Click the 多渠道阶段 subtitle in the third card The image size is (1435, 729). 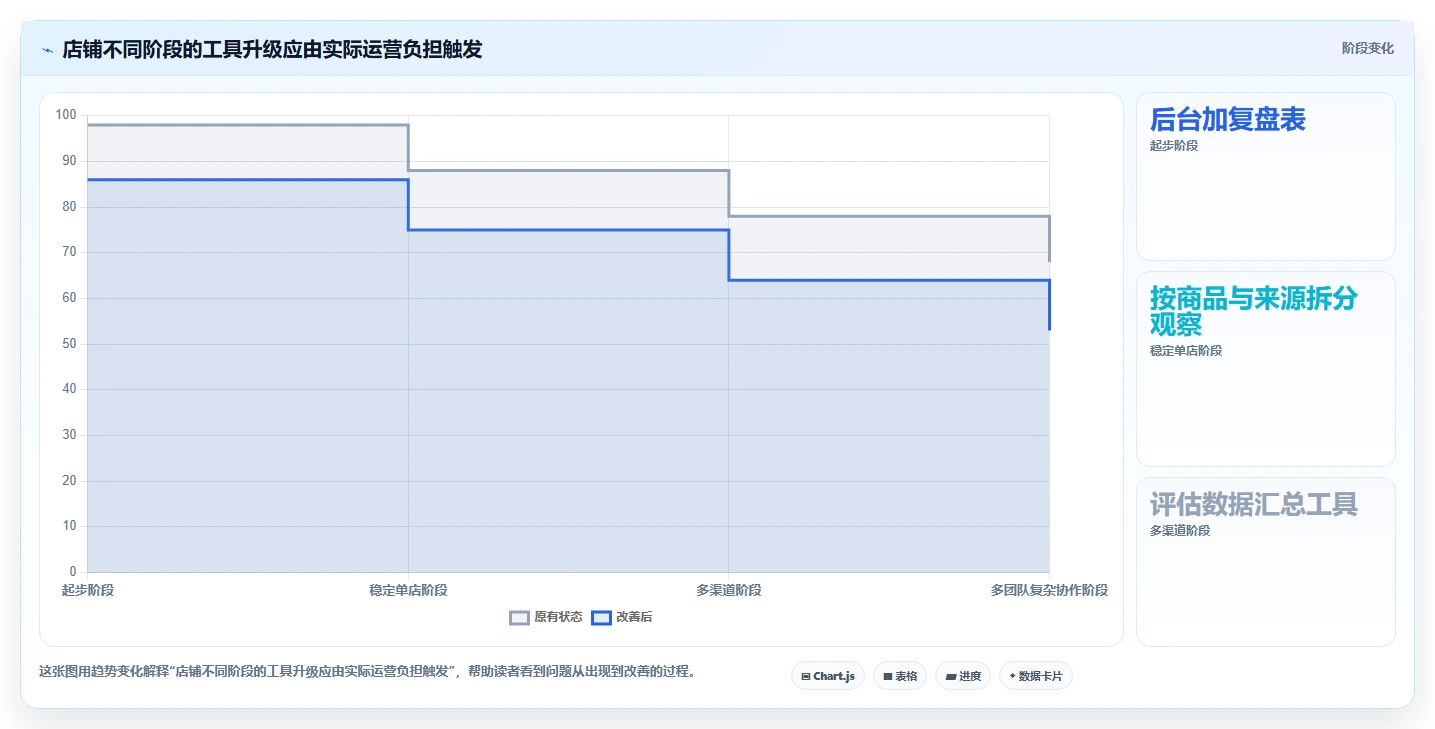click(1180, 530)
